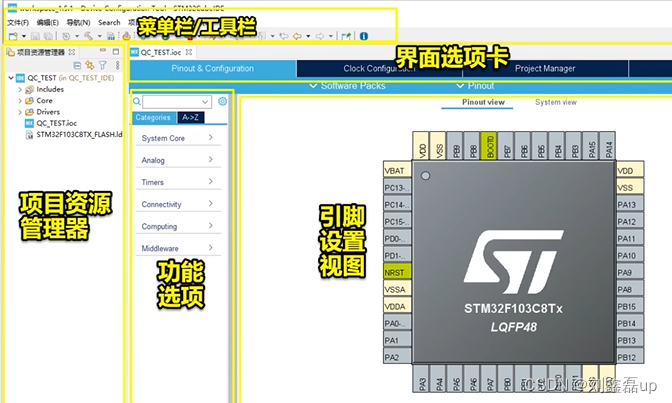The width and height of the screenshot is (672, 403).
Task: Close the QC_TEST.ioc editor tab
Action: pos(189,52)
